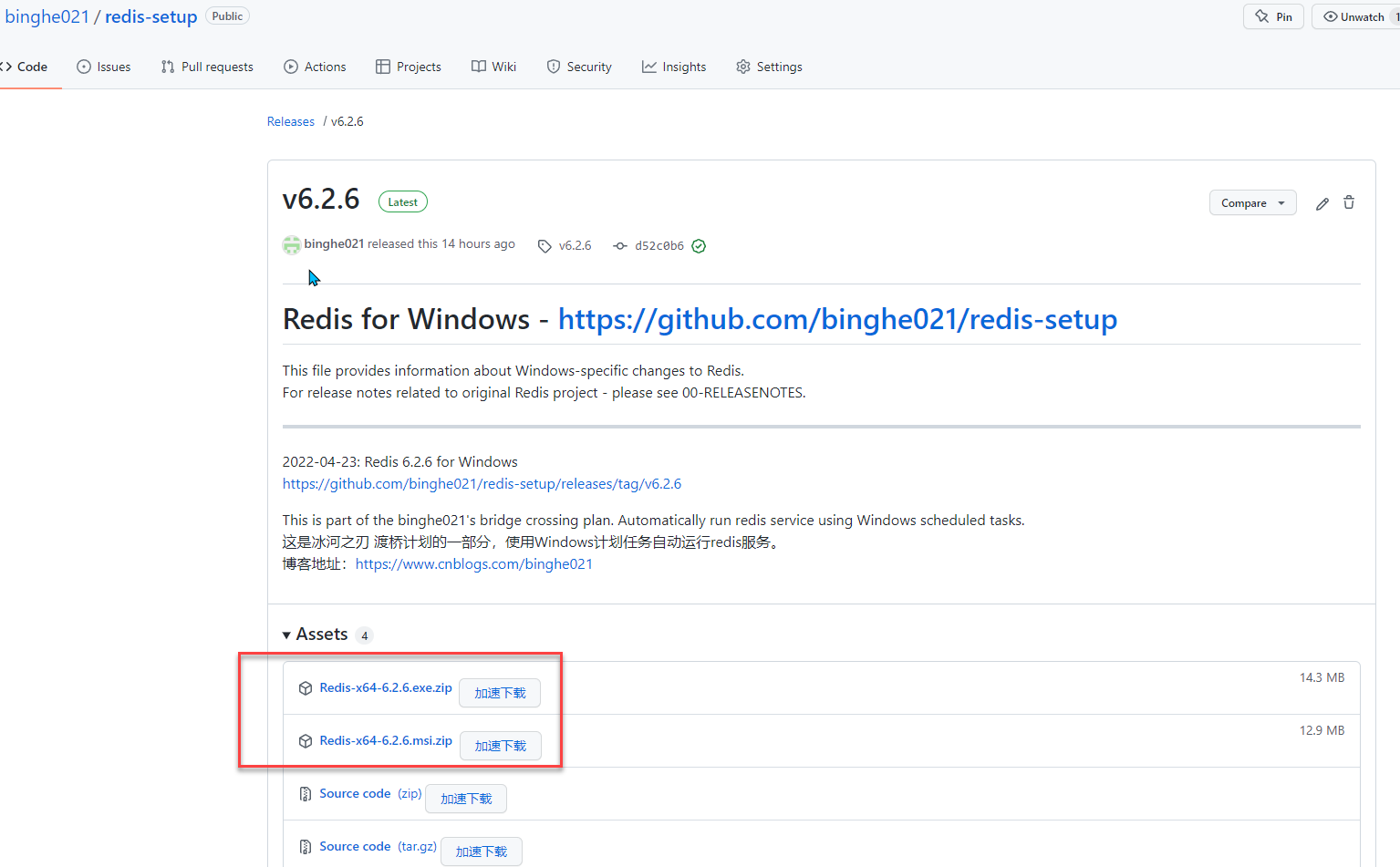
Task: Click the v6.2.6 tag icon
Action: 544,246
